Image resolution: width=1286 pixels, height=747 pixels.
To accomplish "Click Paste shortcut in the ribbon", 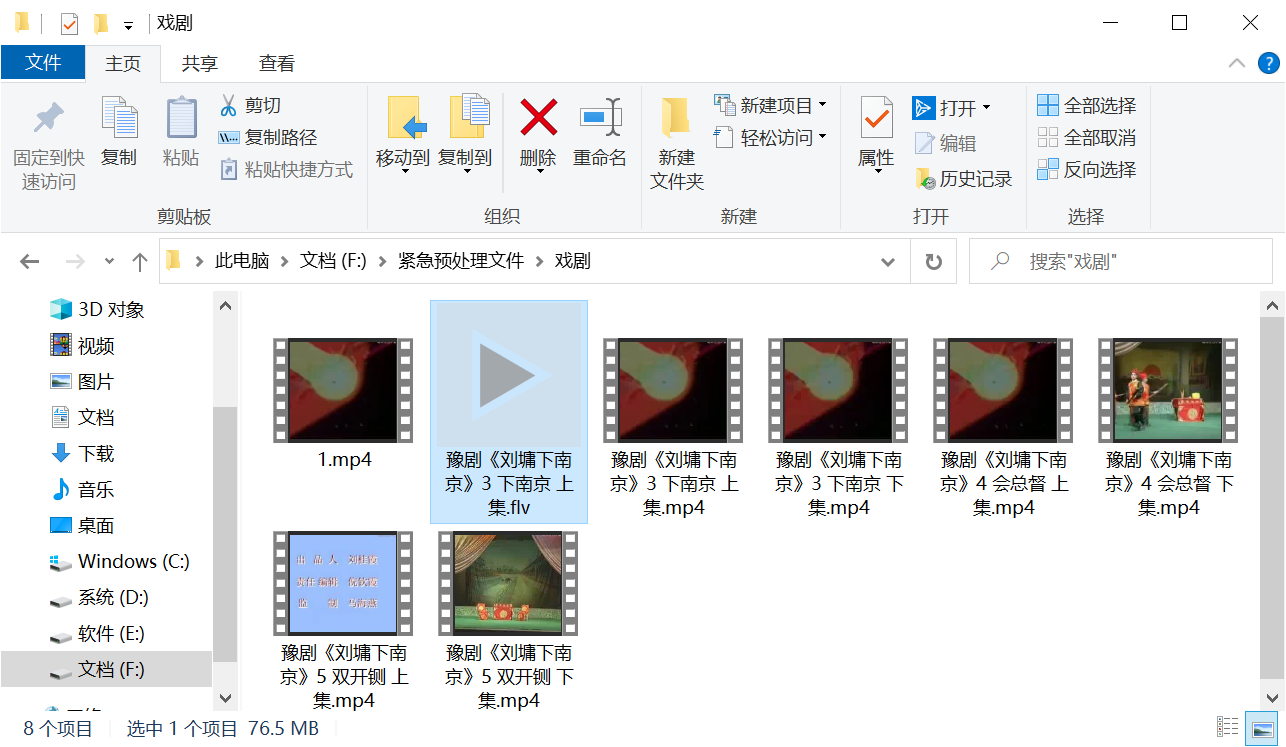I will click(x=286, y=169).
